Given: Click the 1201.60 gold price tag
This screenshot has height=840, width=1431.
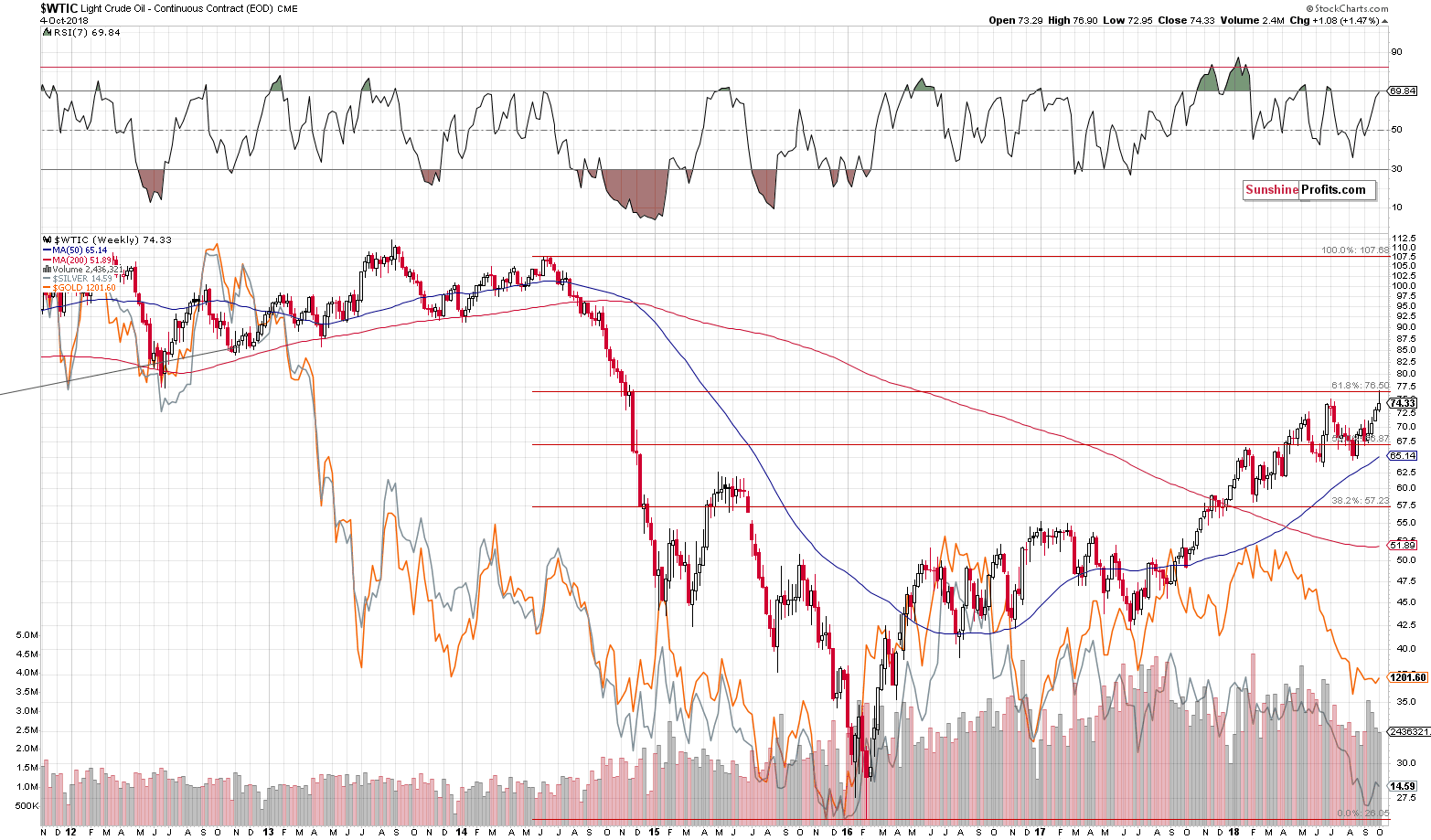Looking at the screenshot, I should [1409, 677].
